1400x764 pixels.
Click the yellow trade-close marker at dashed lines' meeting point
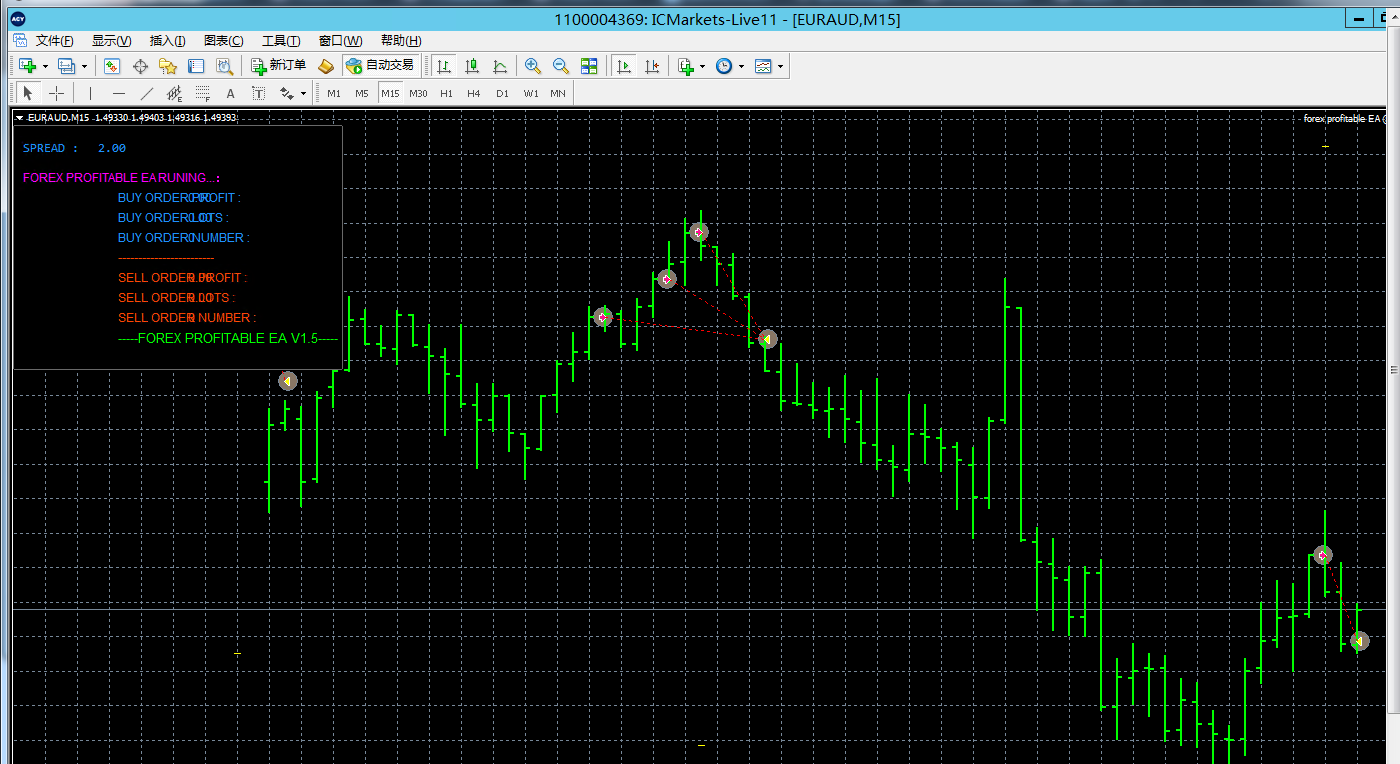click(x=767, y=339)
